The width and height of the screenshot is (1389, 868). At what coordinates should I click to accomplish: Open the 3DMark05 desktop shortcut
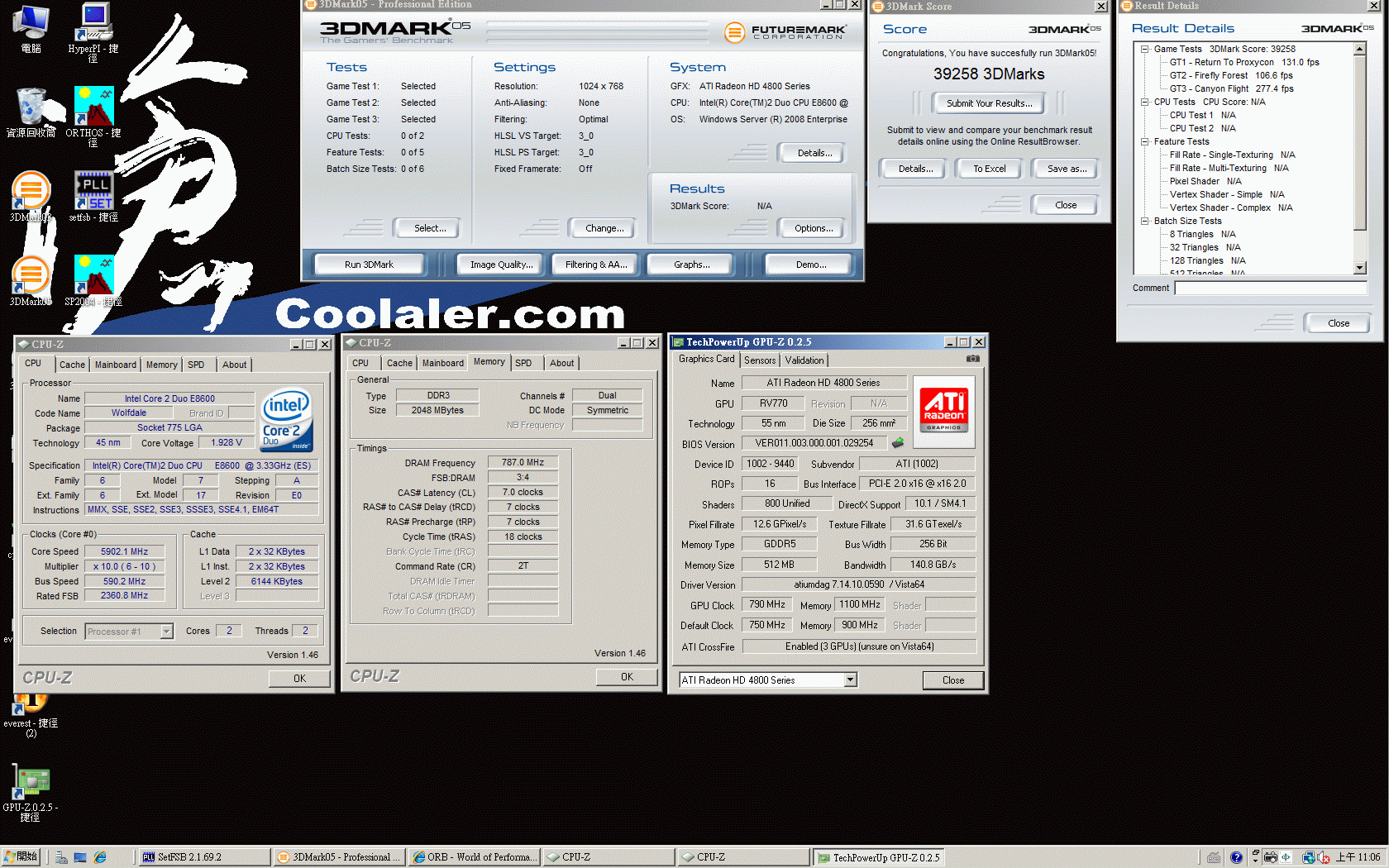click(31, 281)
